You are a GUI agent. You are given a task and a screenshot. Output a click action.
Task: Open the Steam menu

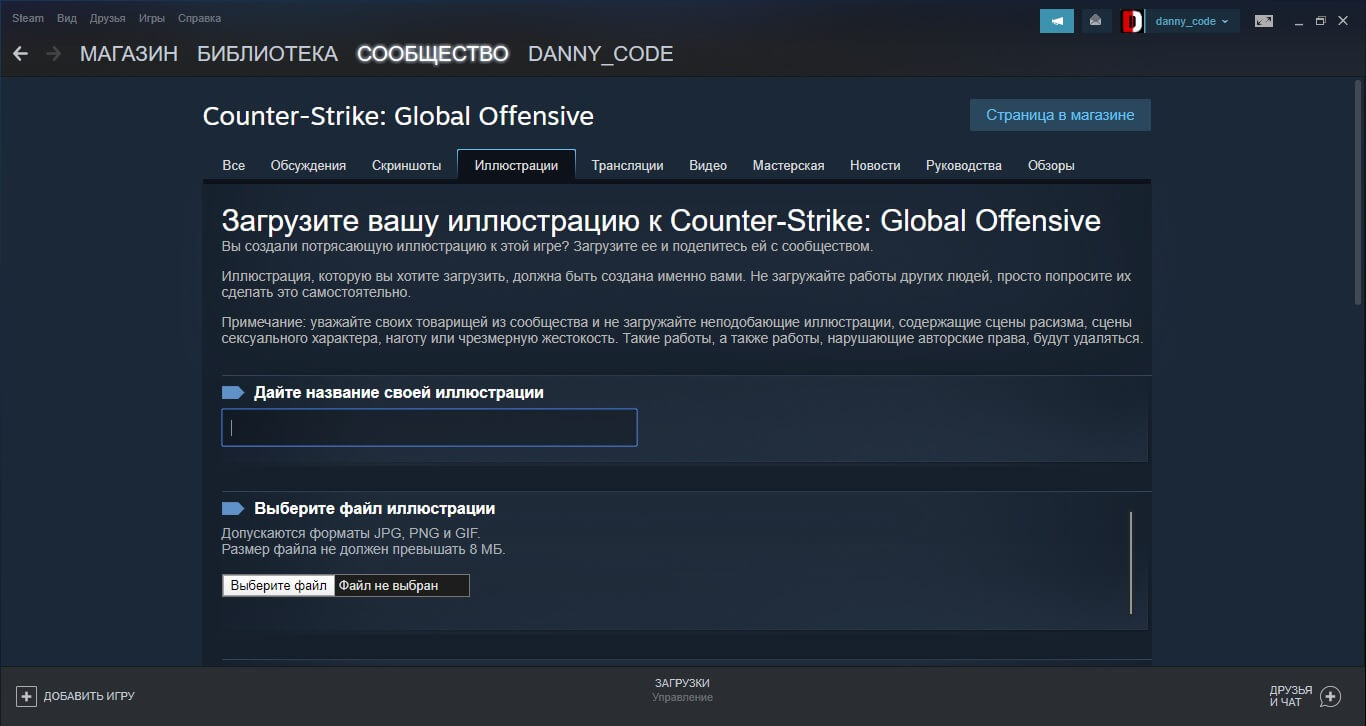pyautogui.click(x=28, y=18)
